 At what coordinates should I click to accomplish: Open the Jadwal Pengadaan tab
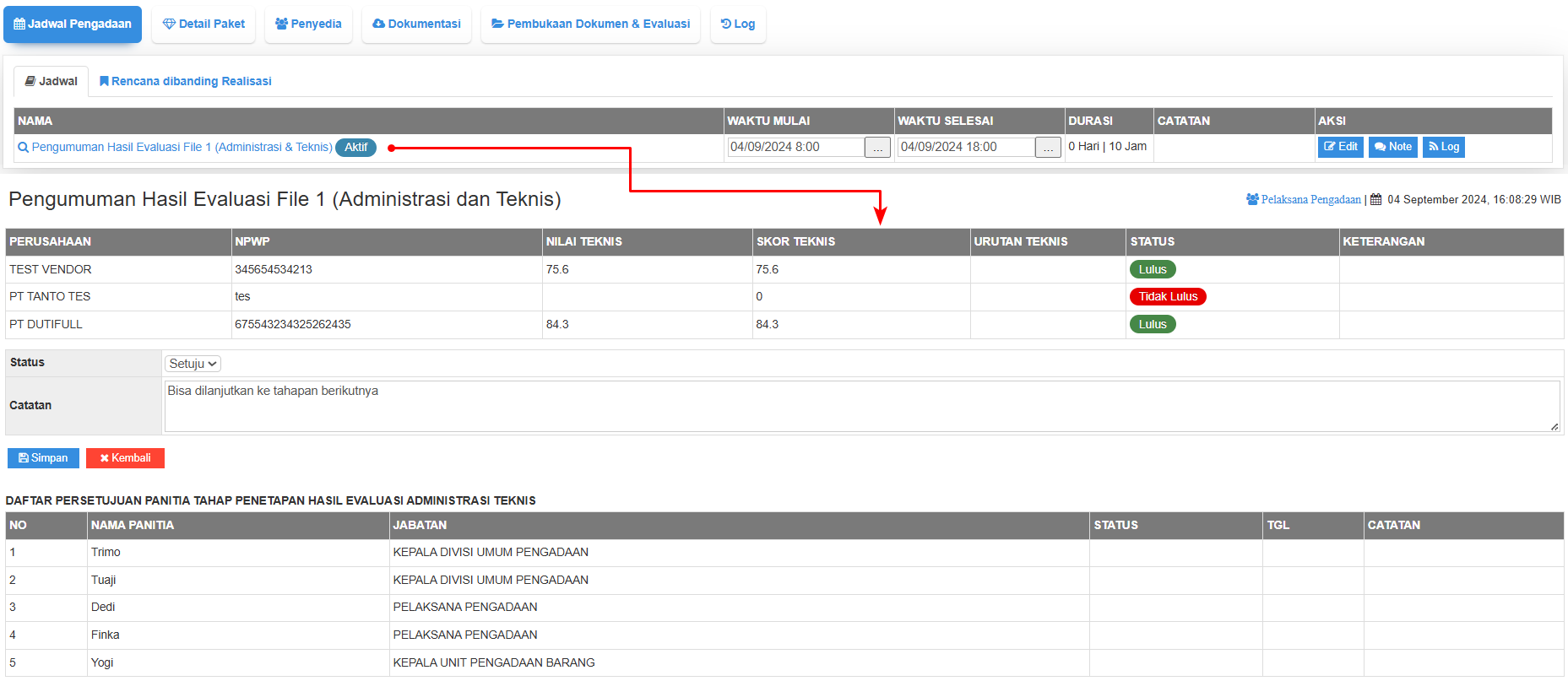73,24
